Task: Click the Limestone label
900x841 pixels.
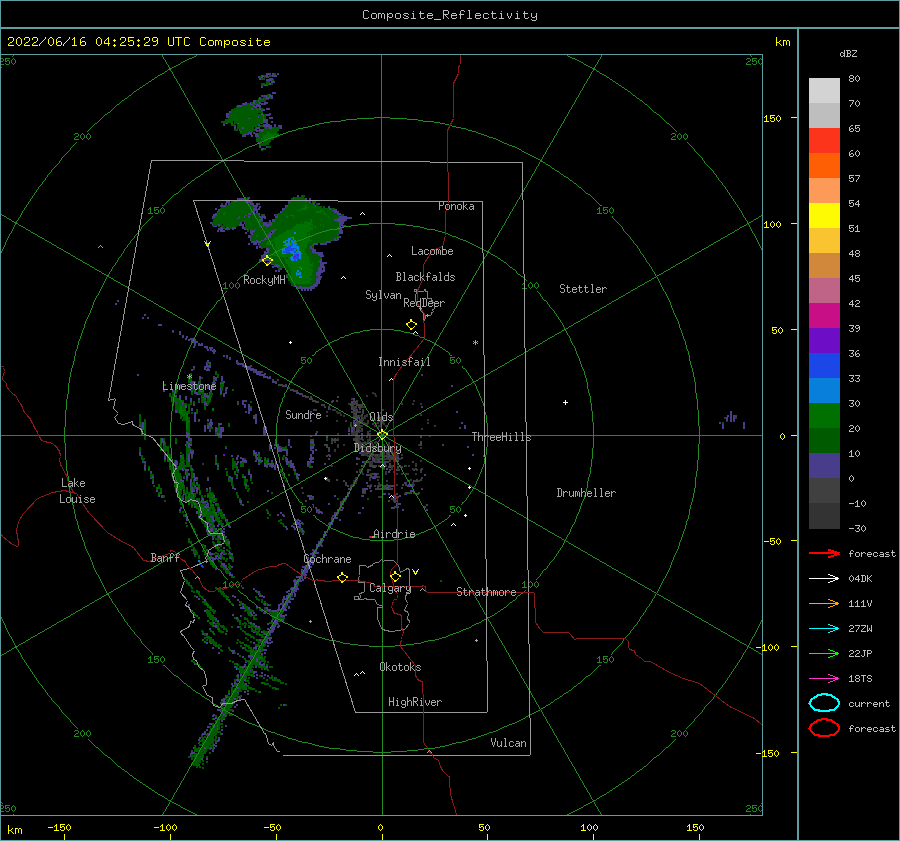Action: (x=189, y=386)
